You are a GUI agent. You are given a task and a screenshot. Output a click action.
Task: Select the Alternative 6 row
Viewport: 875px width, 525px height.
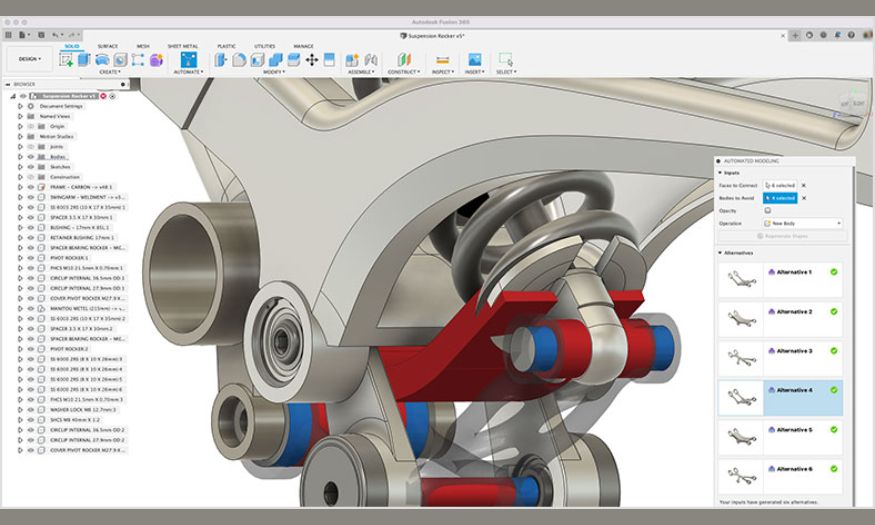point(780,476)
